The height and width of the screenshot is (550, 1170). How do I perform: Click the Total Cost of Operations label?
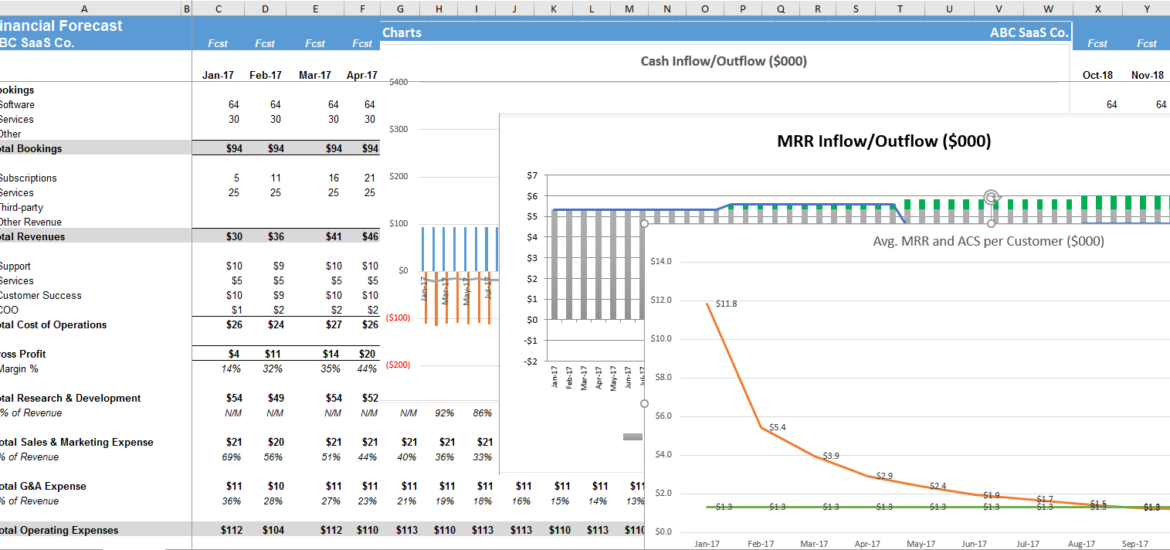click(54, 325)
